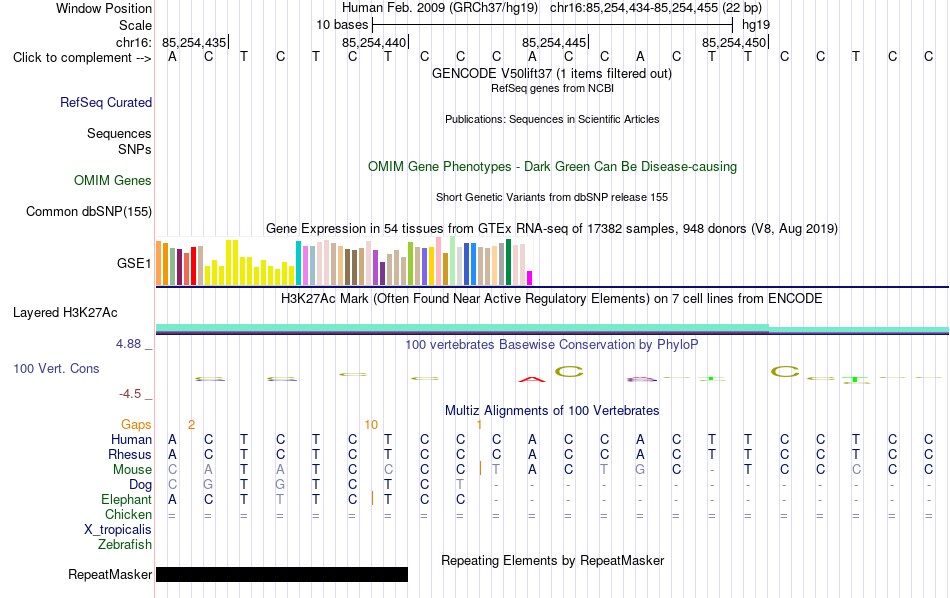Click the dark green GTEx expression bar
Viewport: 950px width, 598px height.
point(508,262)
